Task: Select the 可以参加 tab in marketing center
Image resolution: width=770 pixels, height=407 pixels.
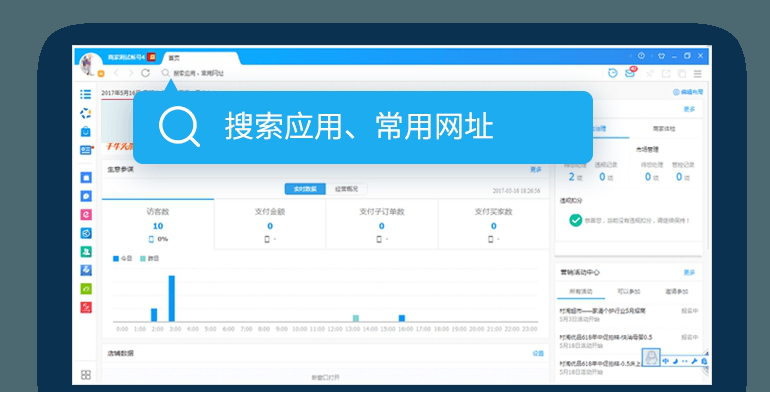Action: [631, 291]
